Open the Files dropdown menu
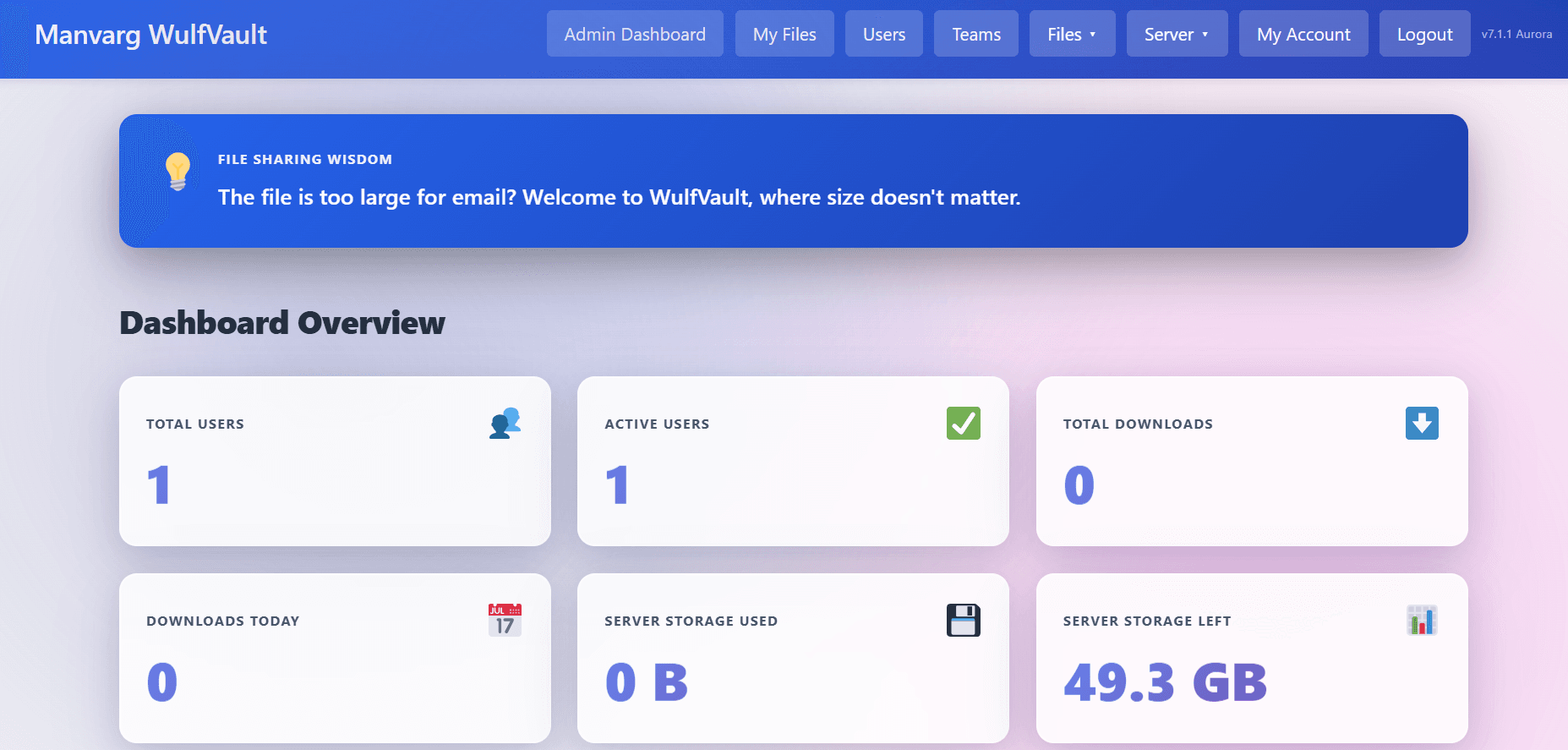This screenshot has width=1568, height=750. pyautogui.click(x=1072, y=34)
